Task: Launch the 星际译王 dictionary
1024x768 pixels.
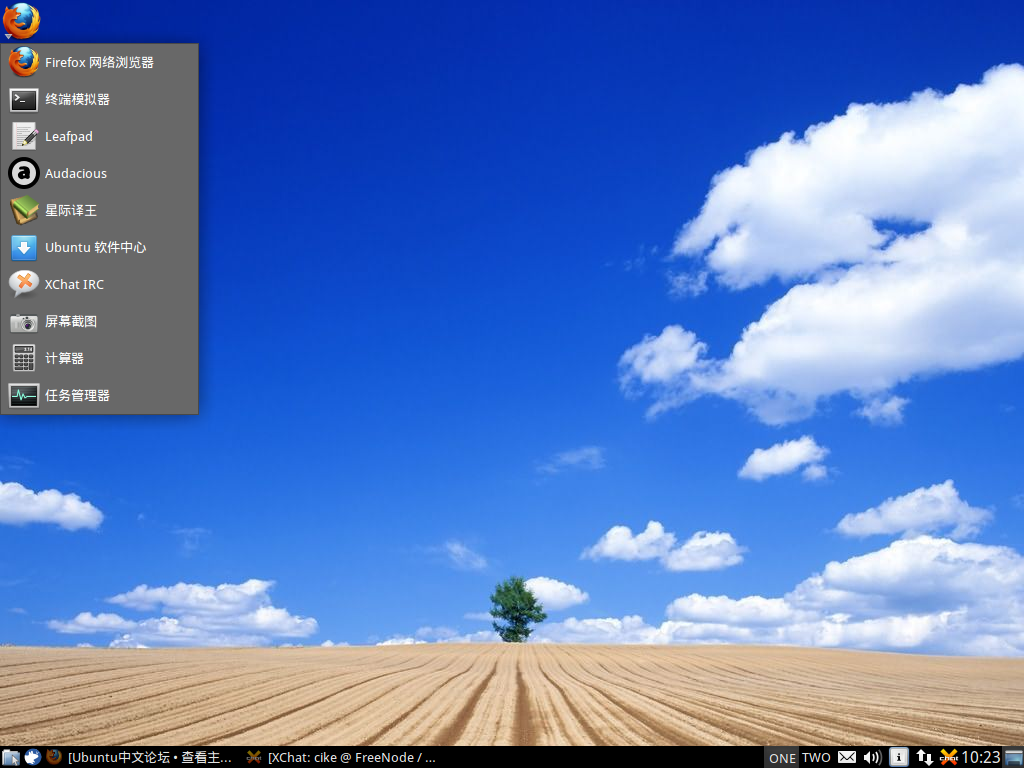Action: [x=99, y=211]
